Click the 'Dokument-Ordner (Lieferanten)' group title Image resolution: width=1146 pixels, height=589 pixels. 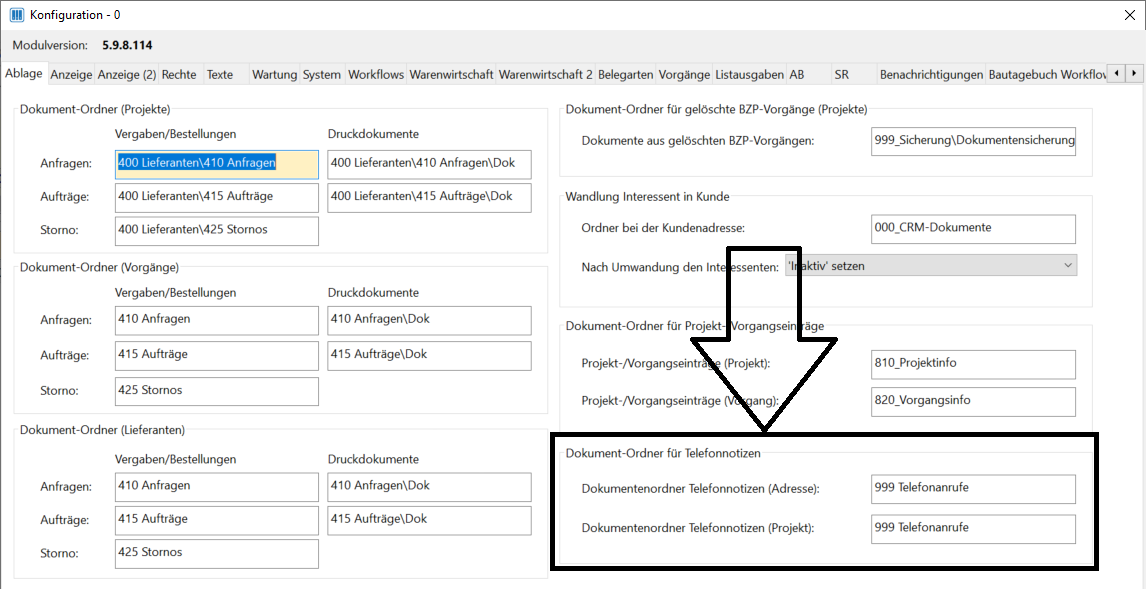[102, 430]
